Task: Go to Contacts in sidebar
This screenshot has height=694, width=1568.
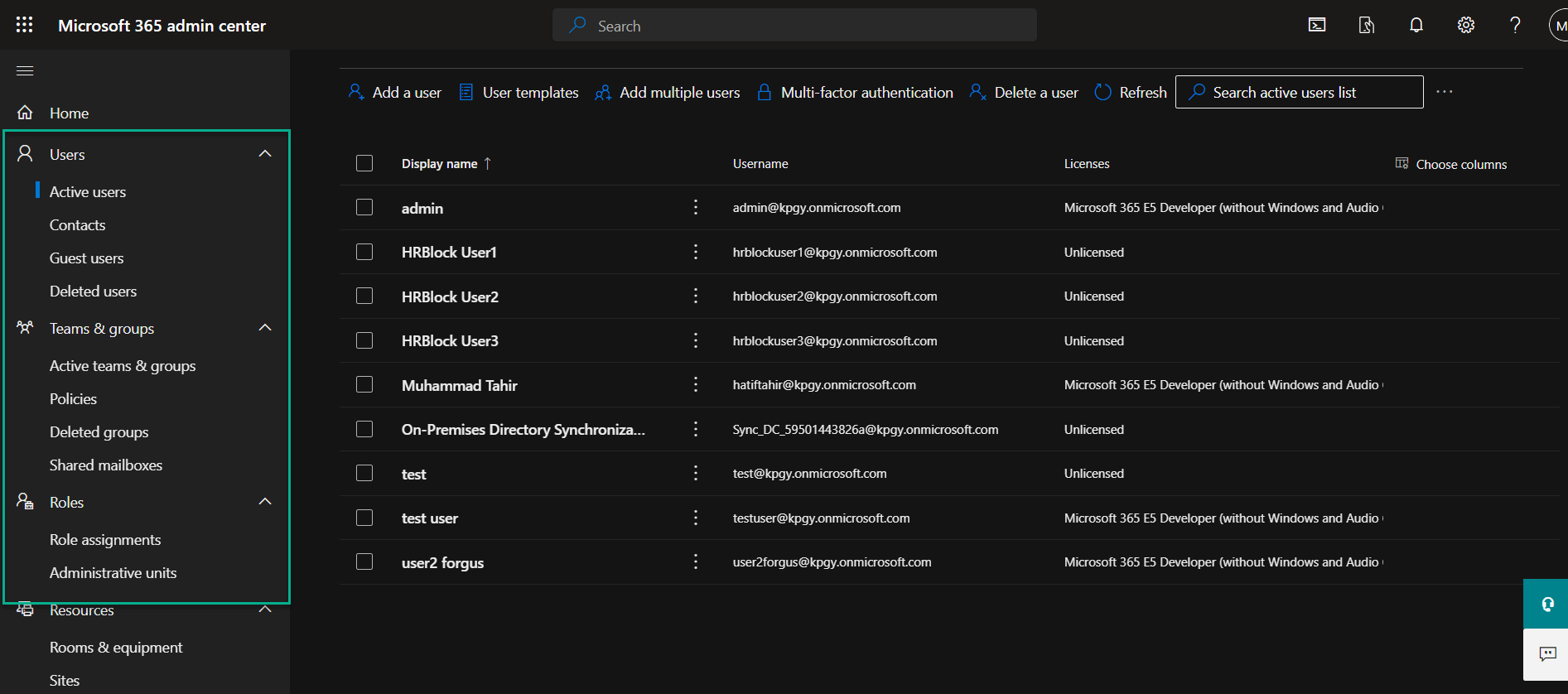Action: point(77,224)
